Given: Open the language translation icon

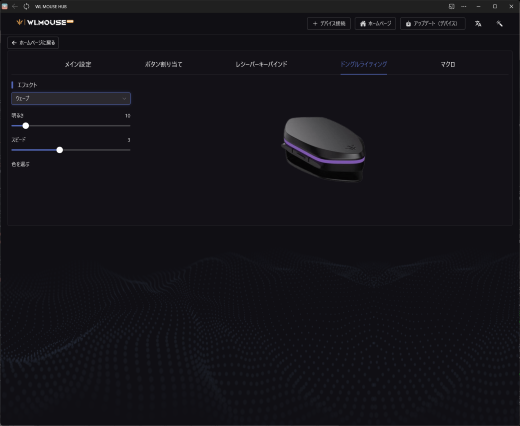Looking at the screenshot, I should coord(478,24).
